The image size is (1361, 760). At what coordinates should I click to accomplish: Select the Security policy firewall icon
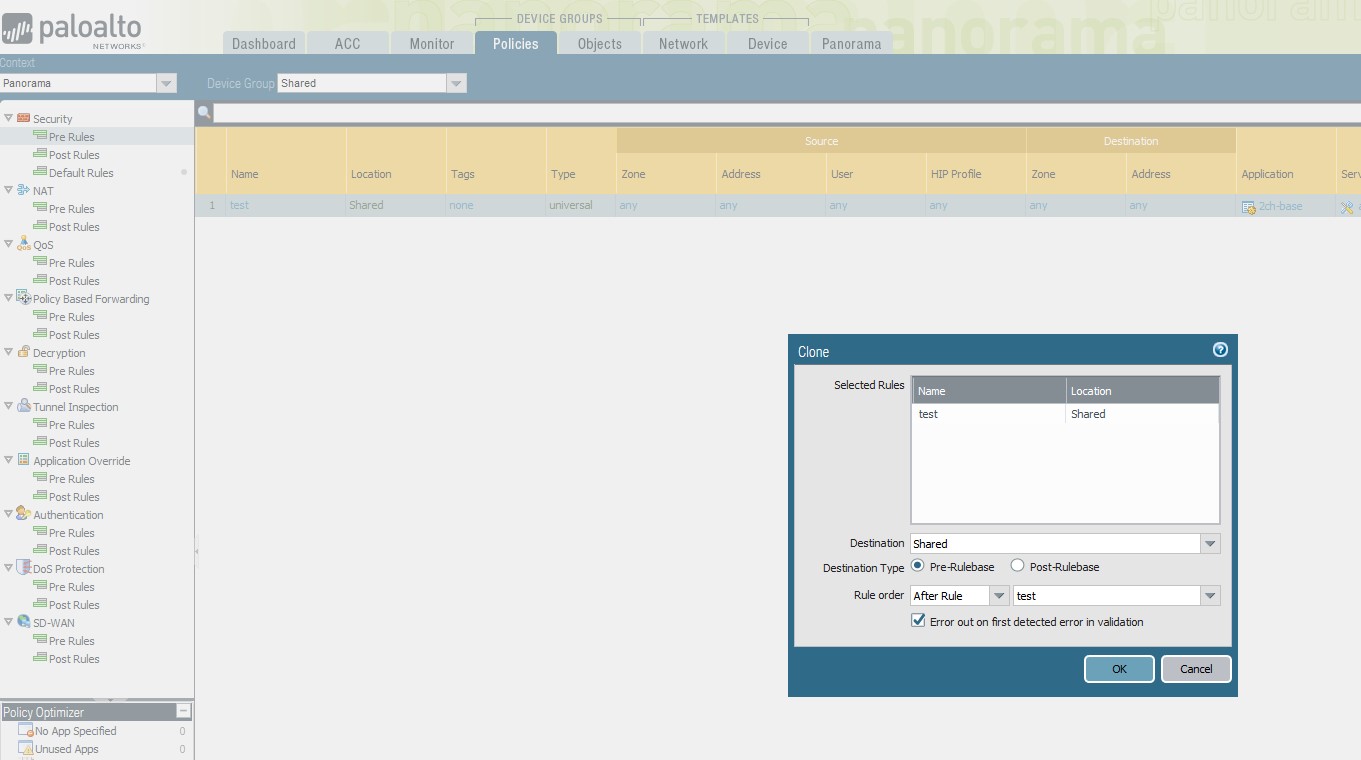pos(22,118)
